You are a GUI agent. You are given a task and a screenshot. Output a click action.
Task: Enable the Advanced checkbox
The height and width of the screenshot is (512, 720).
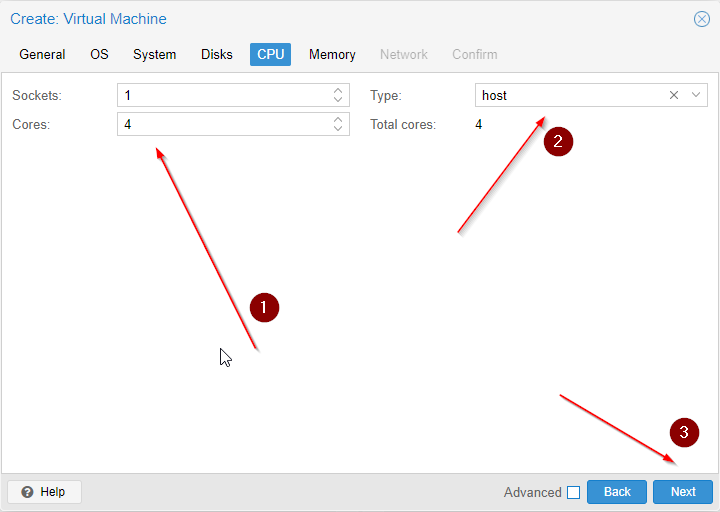coord(573,492)
